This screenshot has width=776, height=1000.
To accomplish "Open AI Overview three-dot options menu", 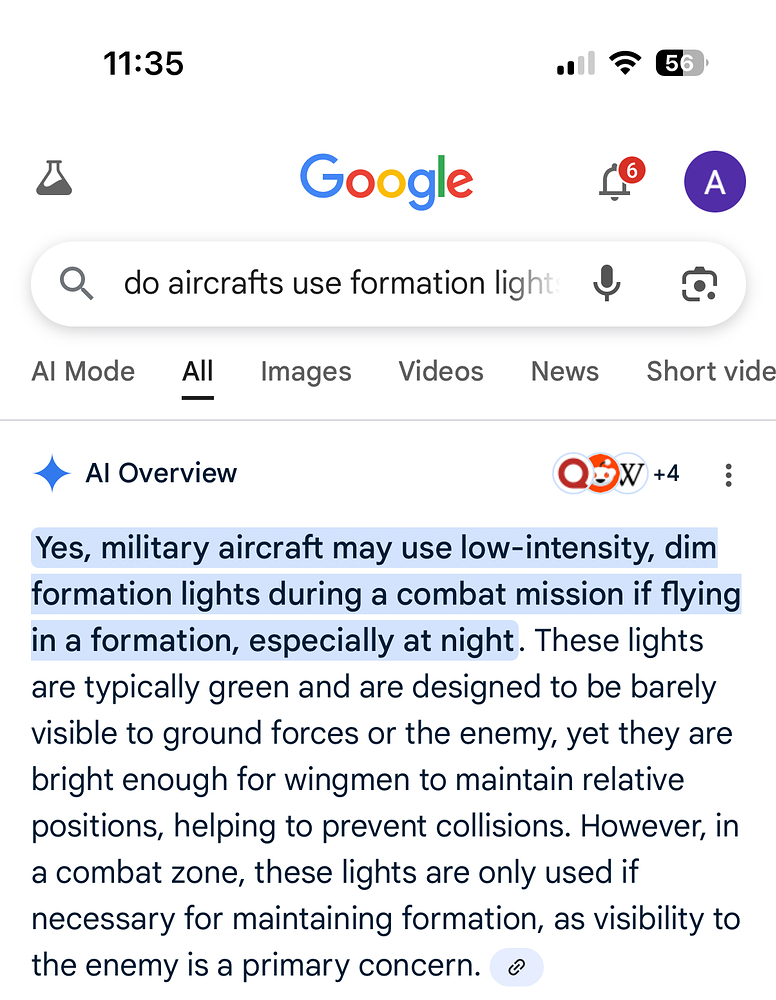I will pyautogui.click(x=729, y=474).
